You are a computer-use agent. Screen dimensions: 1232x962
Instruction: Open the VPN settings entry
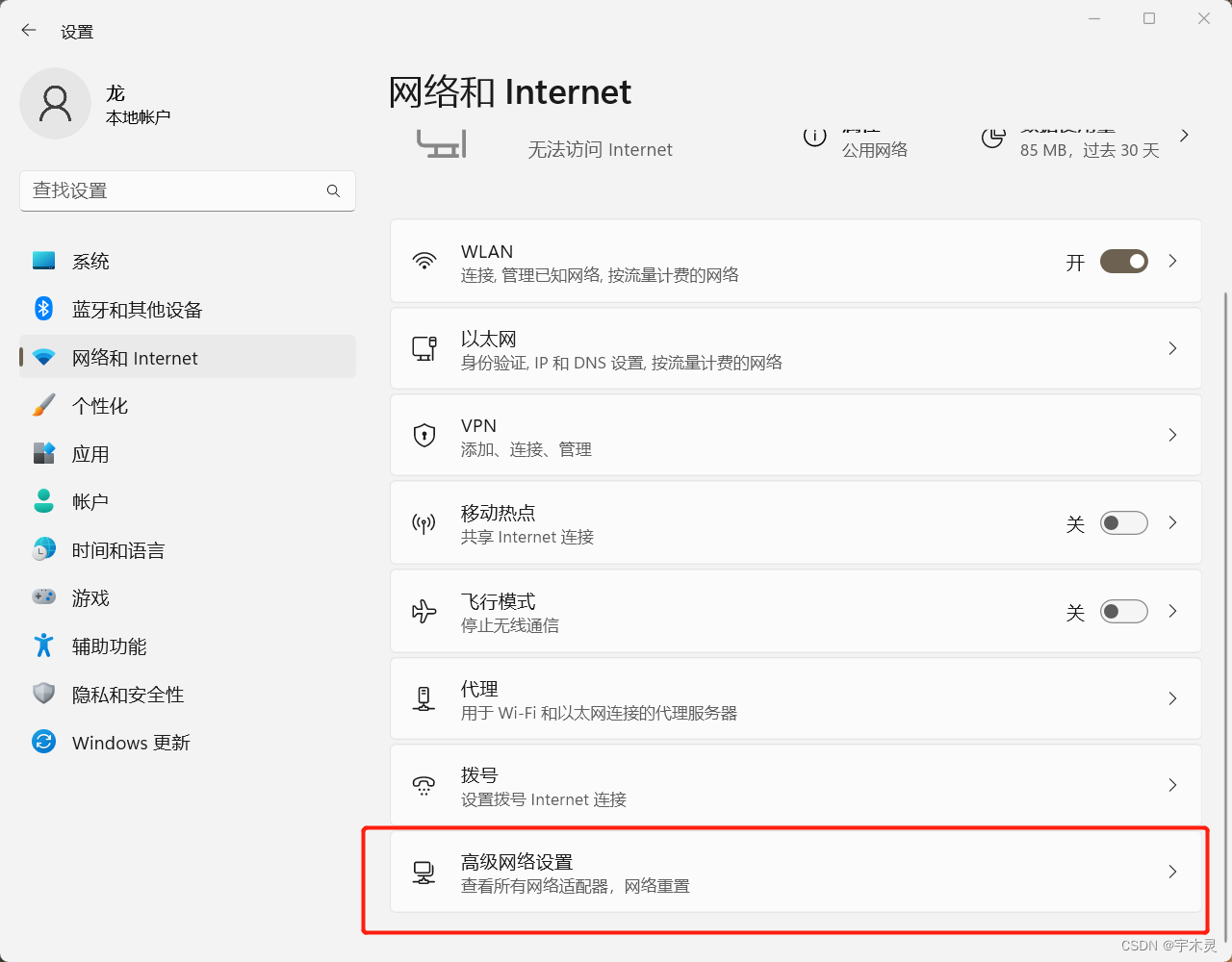coord(796,436)
